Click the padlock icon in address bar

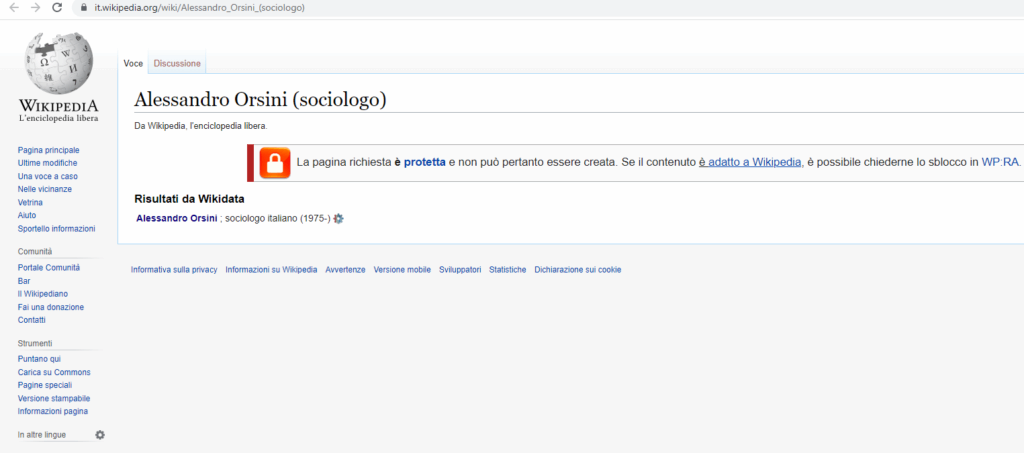click(x=84, y=8)
